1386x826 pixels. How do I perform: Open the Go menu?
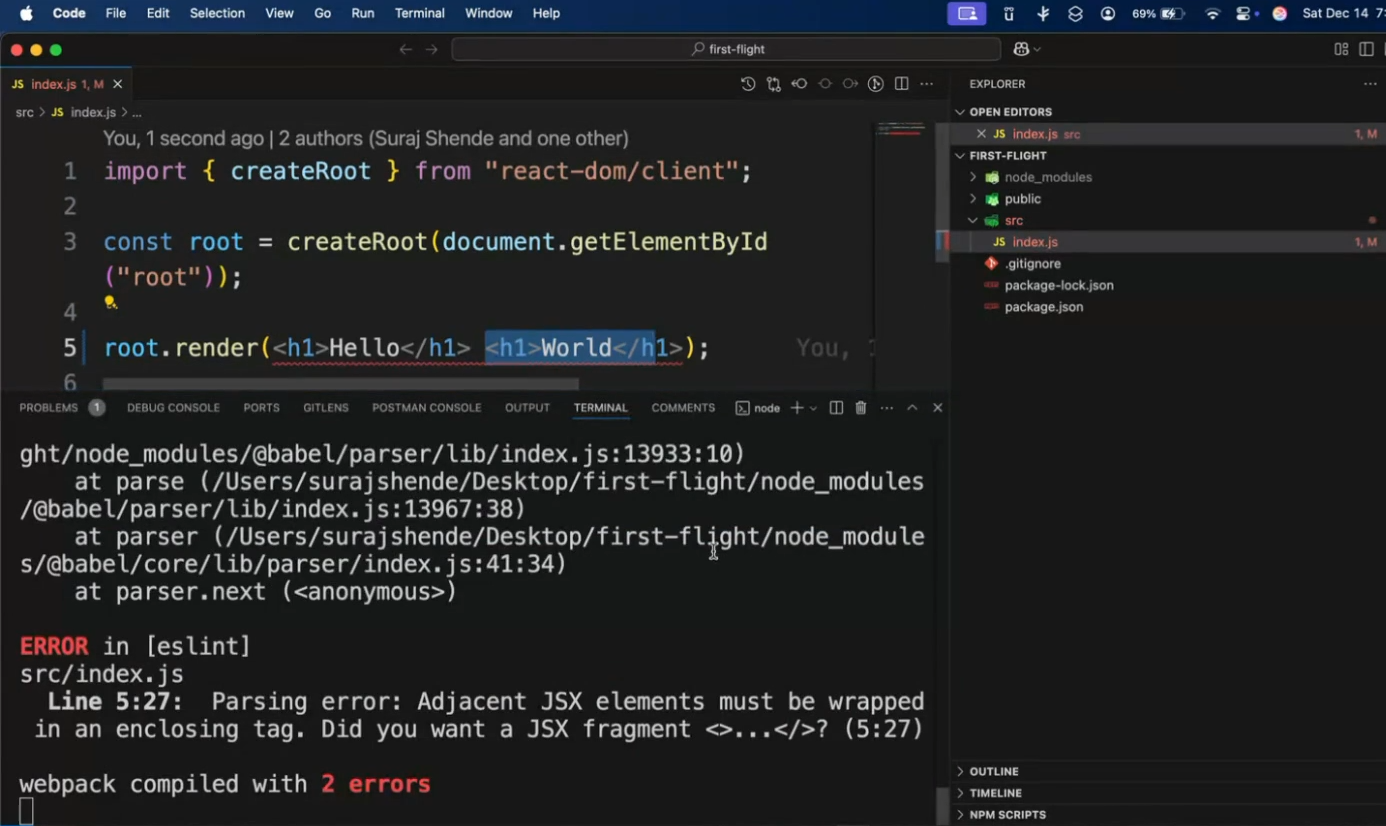pyautogui.click(x=322, y=13)
